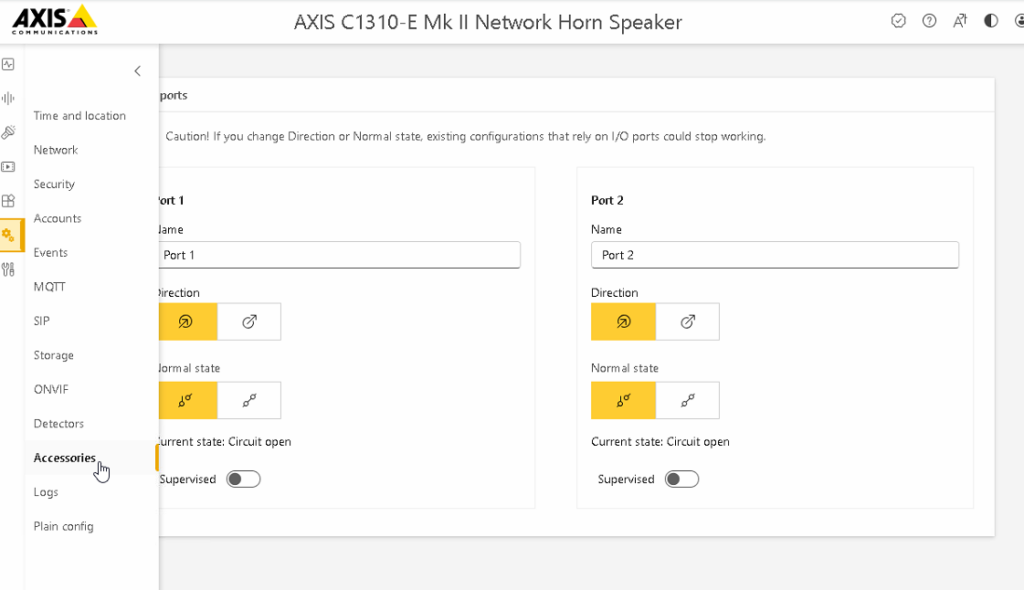Toggle the contrast theme icon in header
Screen dimensions: 1024x590
click(x=991, y=21)
